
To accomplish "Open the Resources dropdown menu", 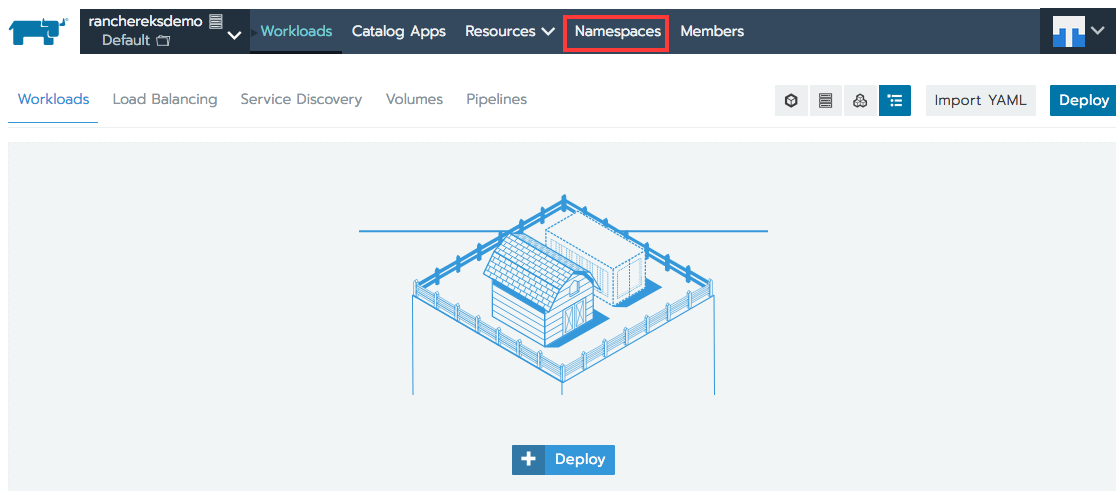I will click(510, 31).
